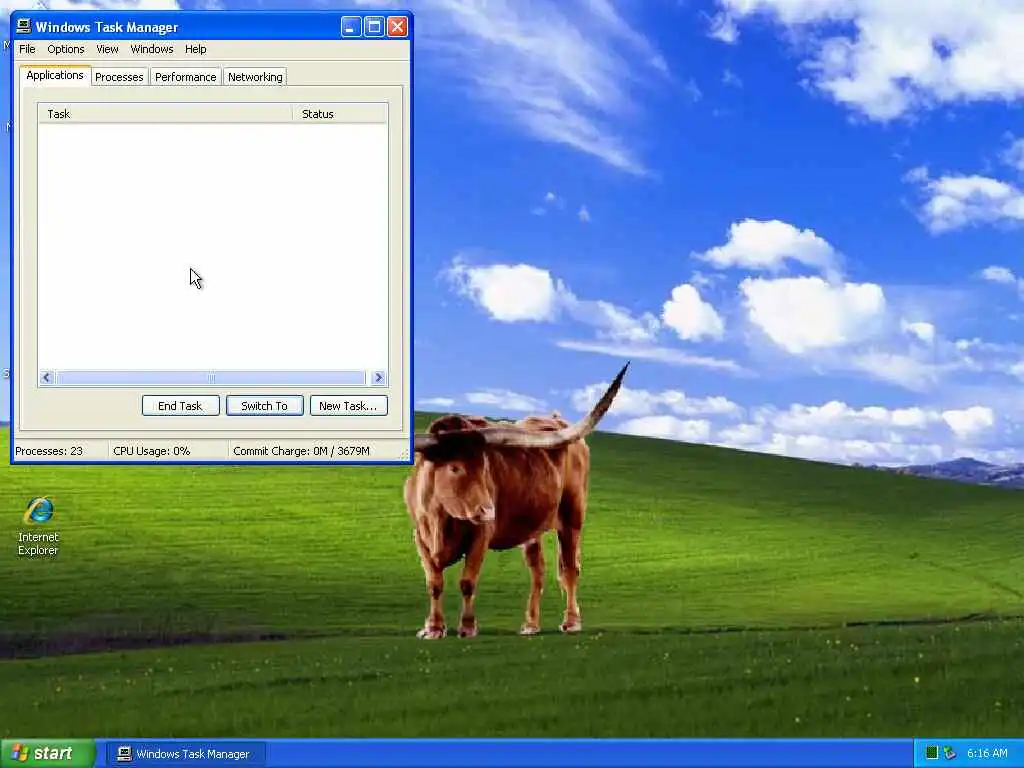The height and width of the screenshot is (768, 1024).
Task: Click the green CPU usage tray icon
Action: pos(932,753)
